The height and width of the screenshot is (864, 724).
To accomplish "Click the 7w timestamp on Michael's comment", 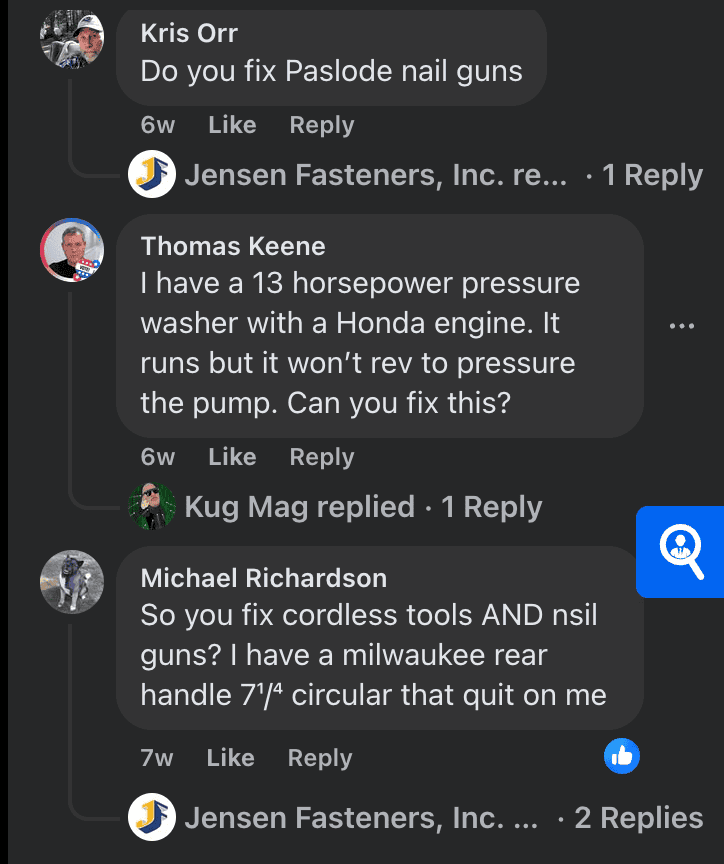I will click(157, 758).
